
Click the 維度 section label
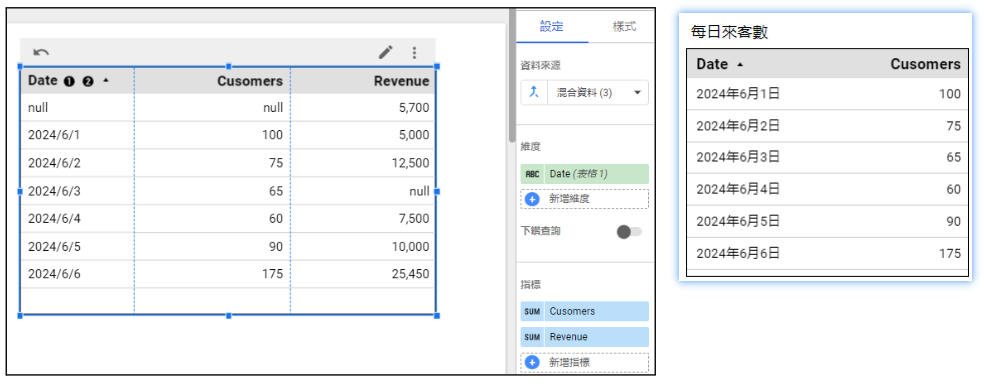click(x=530, y=147)
